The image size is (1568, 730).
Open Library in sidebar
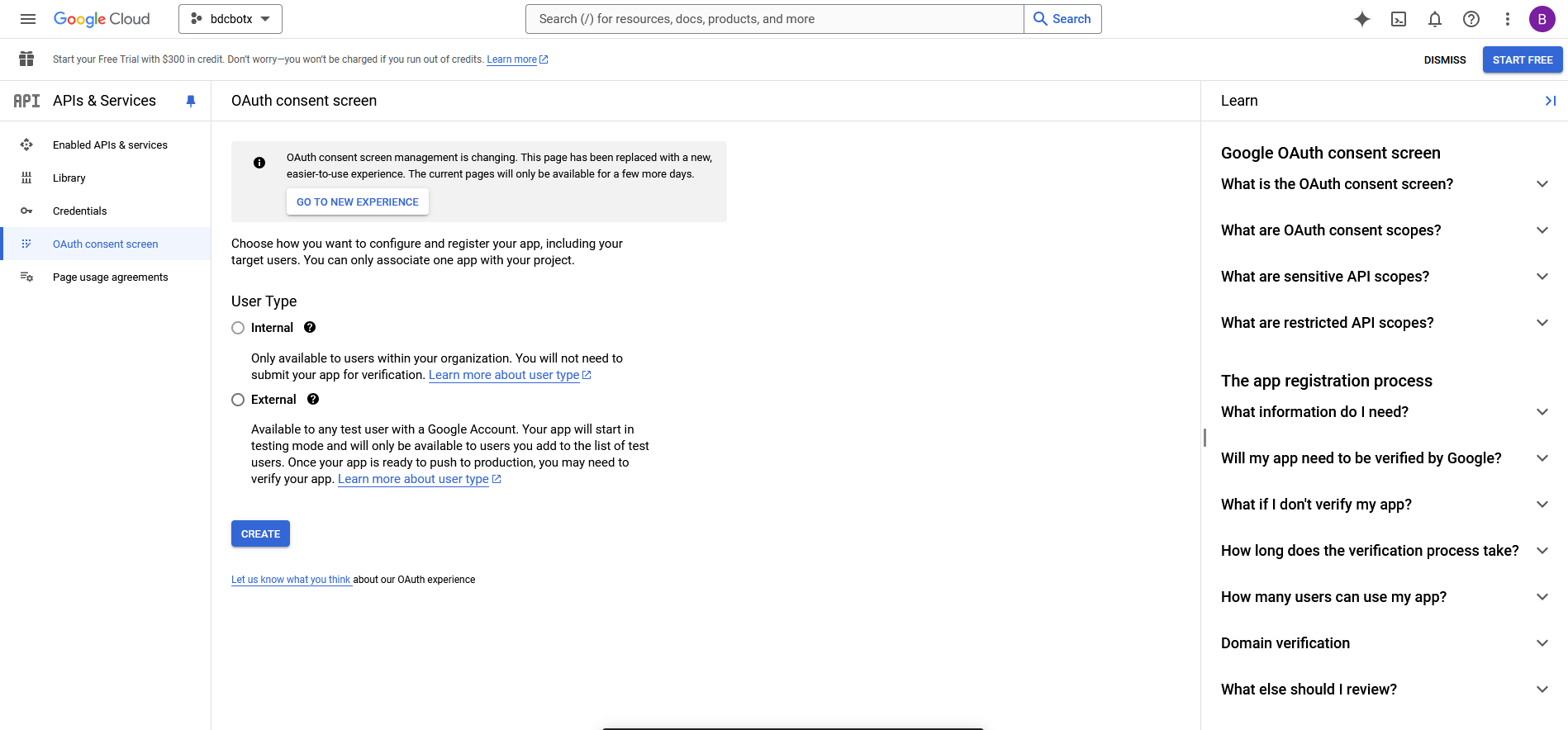106,178
